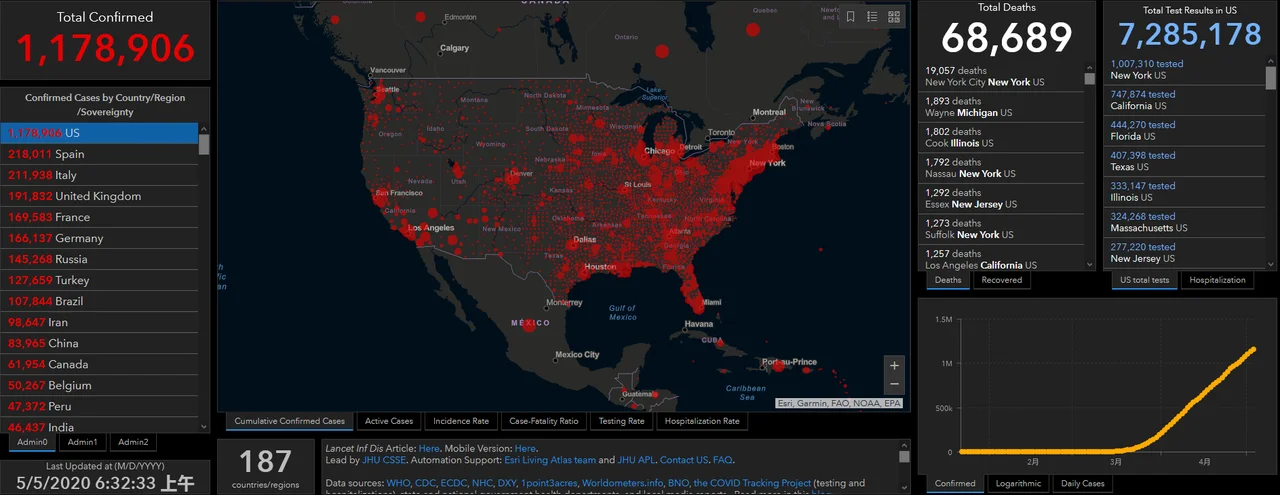1280x495 pixels.
Task: Click Massachusetts tested entry
Action: click(1185, 222)
